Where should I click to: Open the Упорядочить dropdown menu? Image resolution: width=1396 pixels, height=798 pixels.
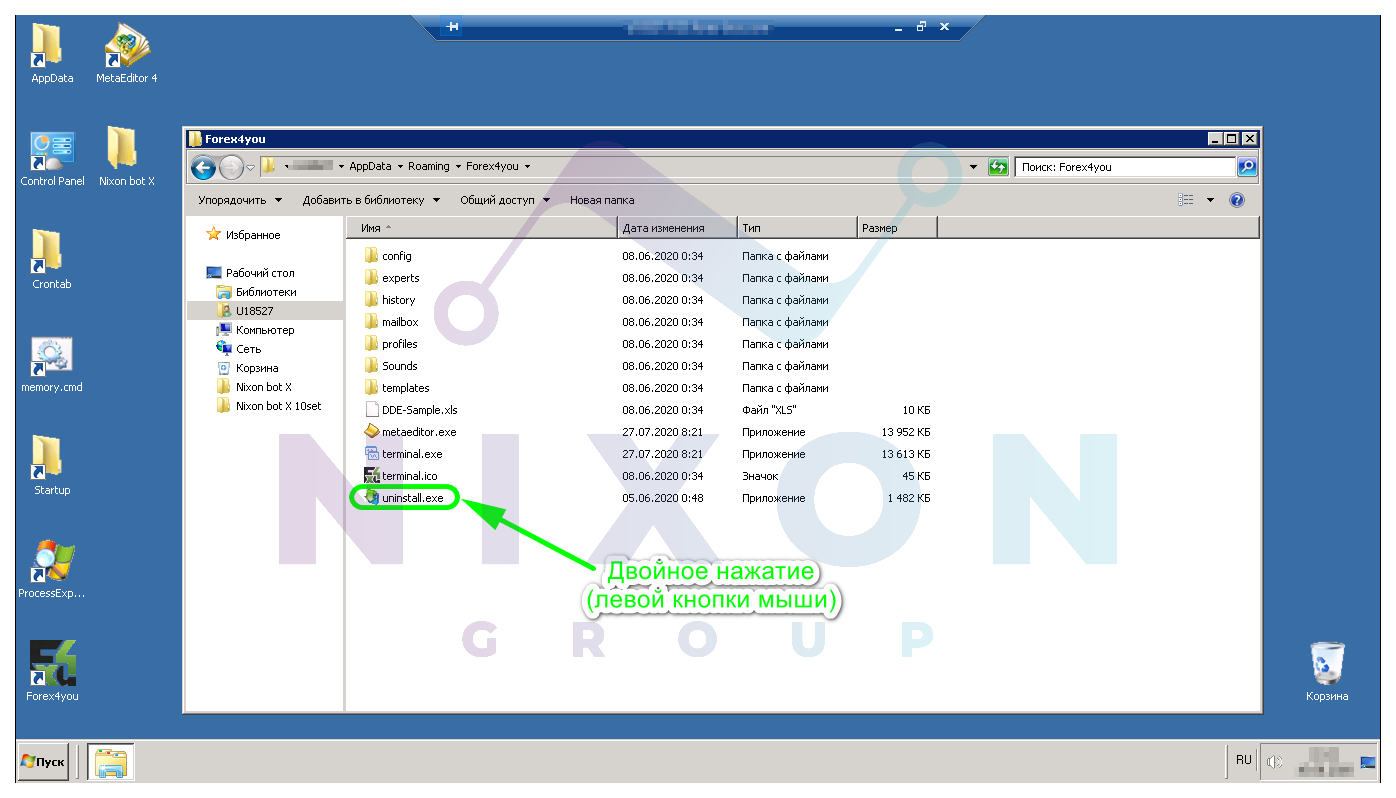click(240, 200)
